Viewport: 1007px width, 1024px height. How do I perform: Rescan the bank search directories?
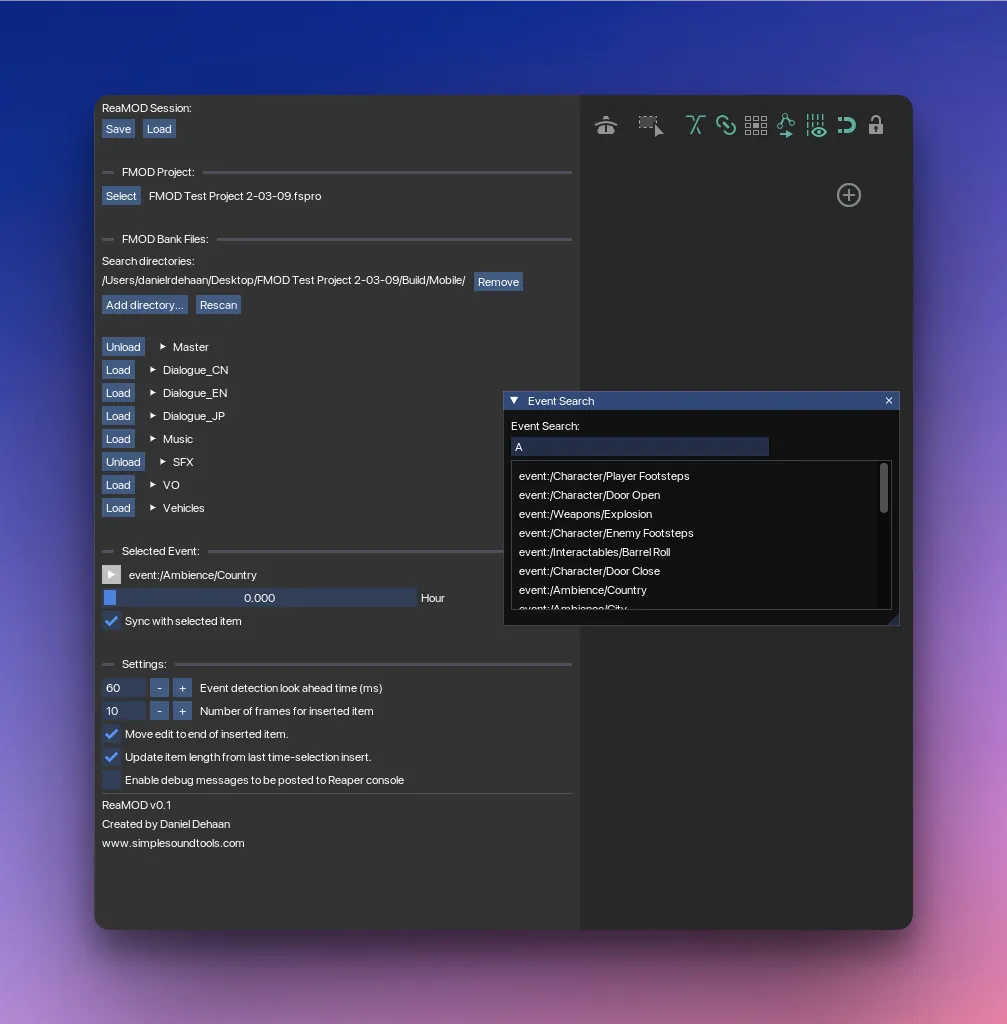point(218,305)
